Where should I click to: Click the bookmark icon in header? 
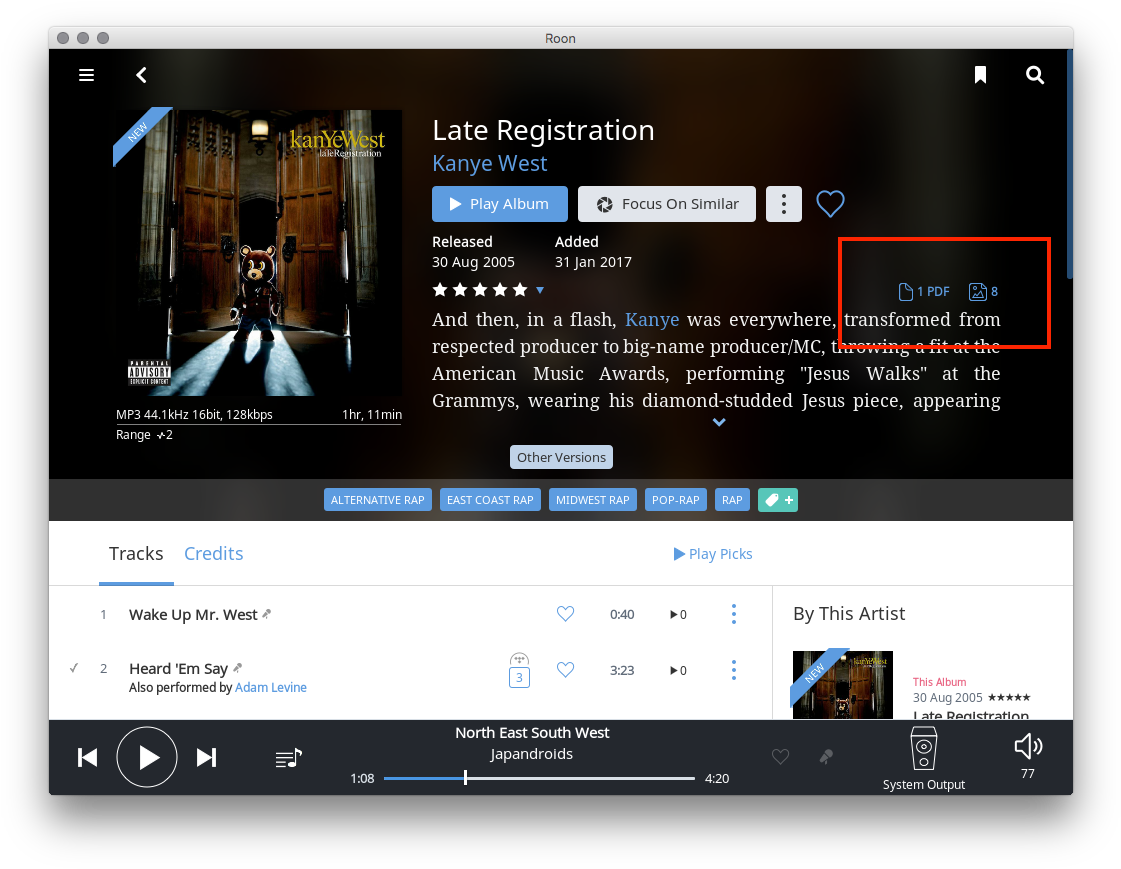point(980,75)
